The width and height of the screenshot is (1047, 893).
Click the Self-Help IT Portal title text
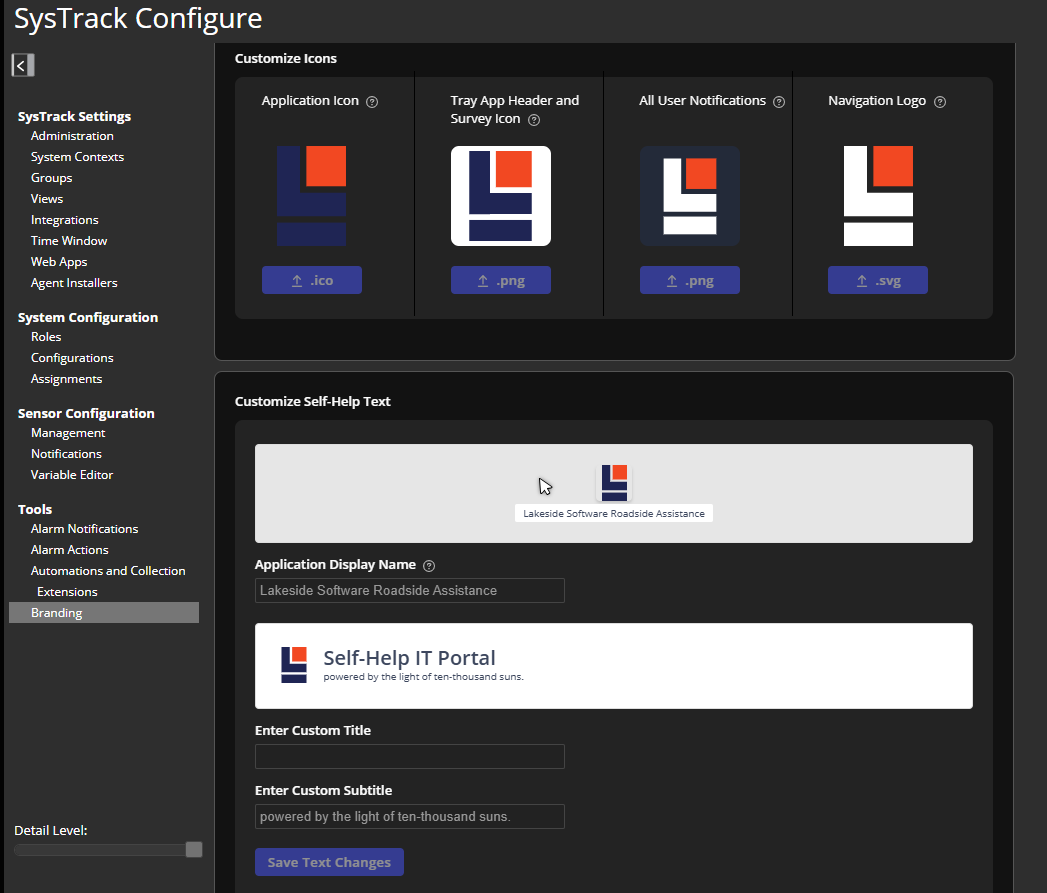coord(409,659)
